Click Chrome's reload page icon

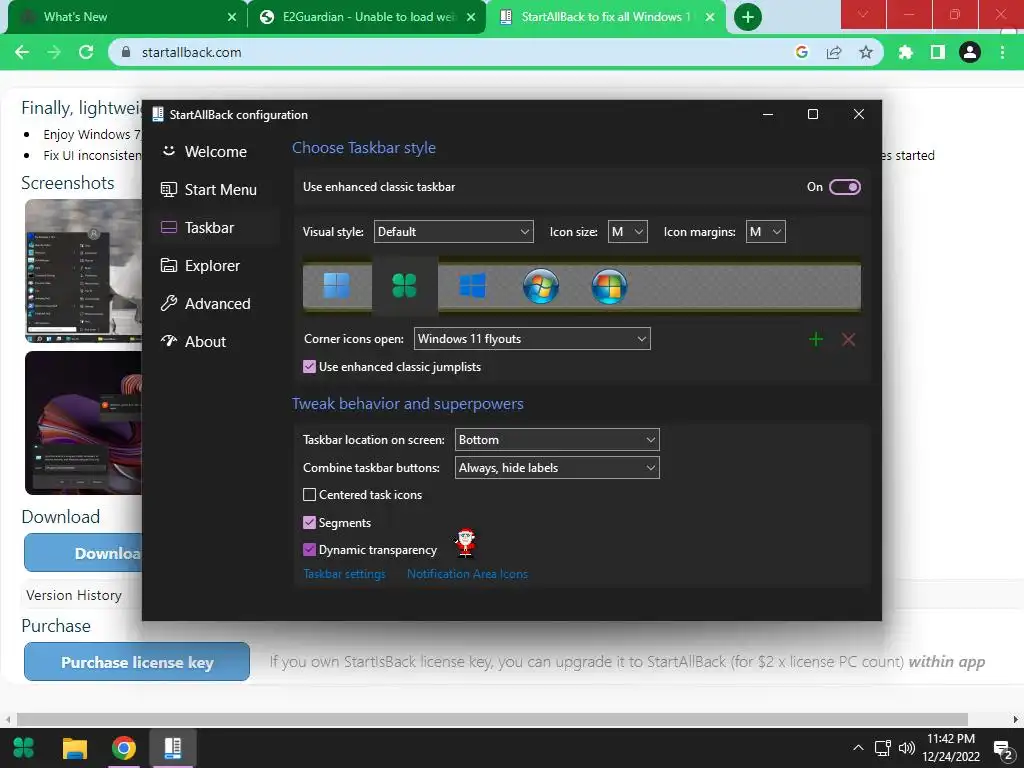point(86,52)
